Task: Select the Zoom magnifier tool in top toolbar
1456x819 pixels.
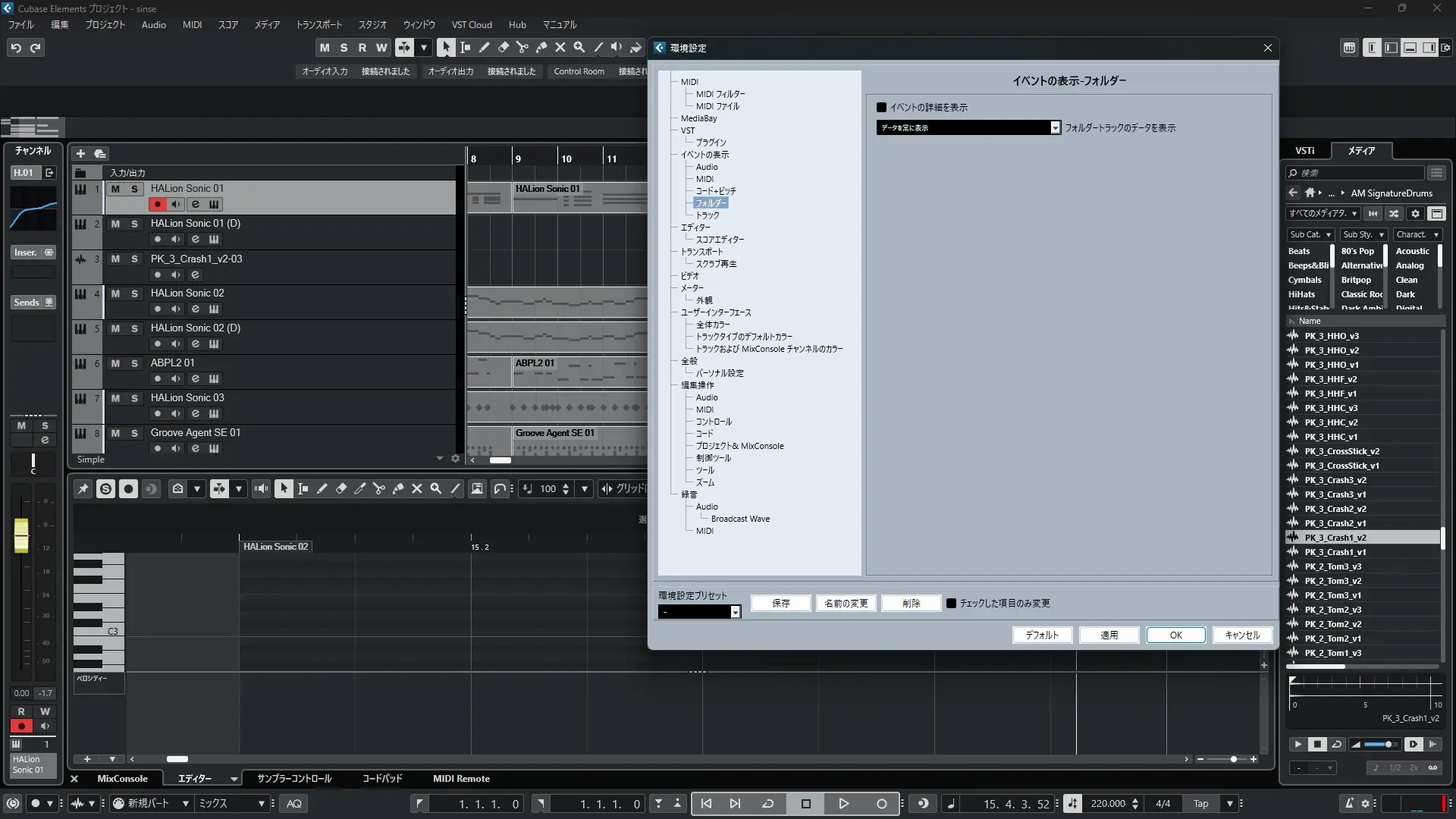Action: 579,48
